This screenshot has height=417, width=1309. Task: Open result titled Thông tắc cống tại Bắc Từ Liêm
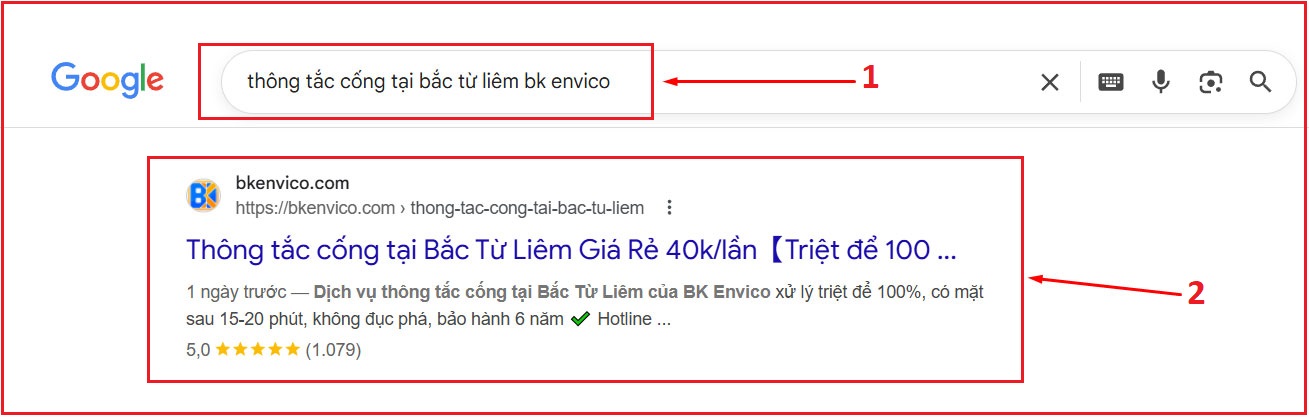(572, 249)
